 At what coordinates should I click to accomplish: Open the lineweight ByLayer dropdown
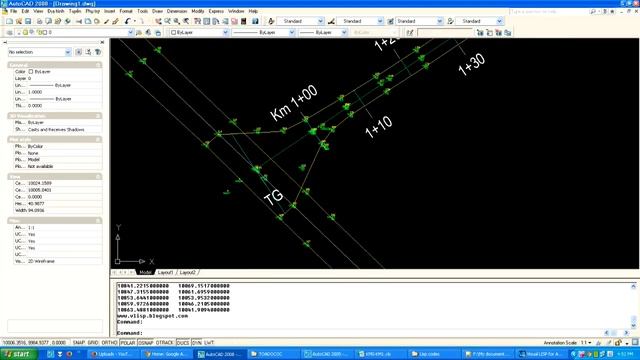click(x=344, y=32)
